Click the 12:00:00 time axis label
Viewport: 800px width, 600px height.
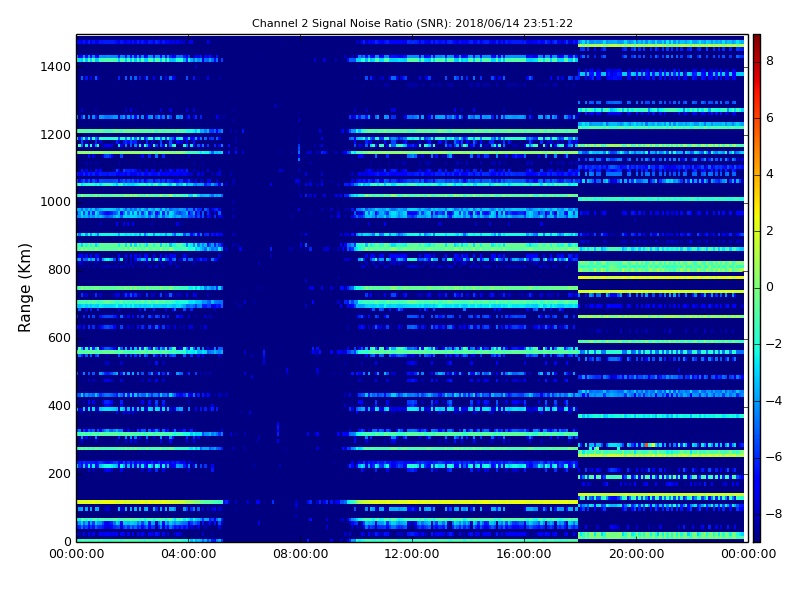click(412, 554)
